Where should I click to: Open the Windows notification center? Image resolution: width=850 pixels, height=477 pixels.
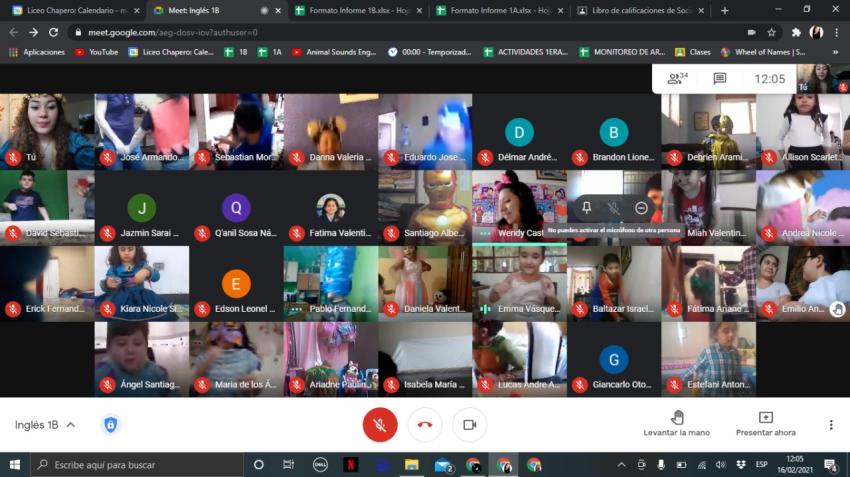pyautogui.click(x=830, y=465)
